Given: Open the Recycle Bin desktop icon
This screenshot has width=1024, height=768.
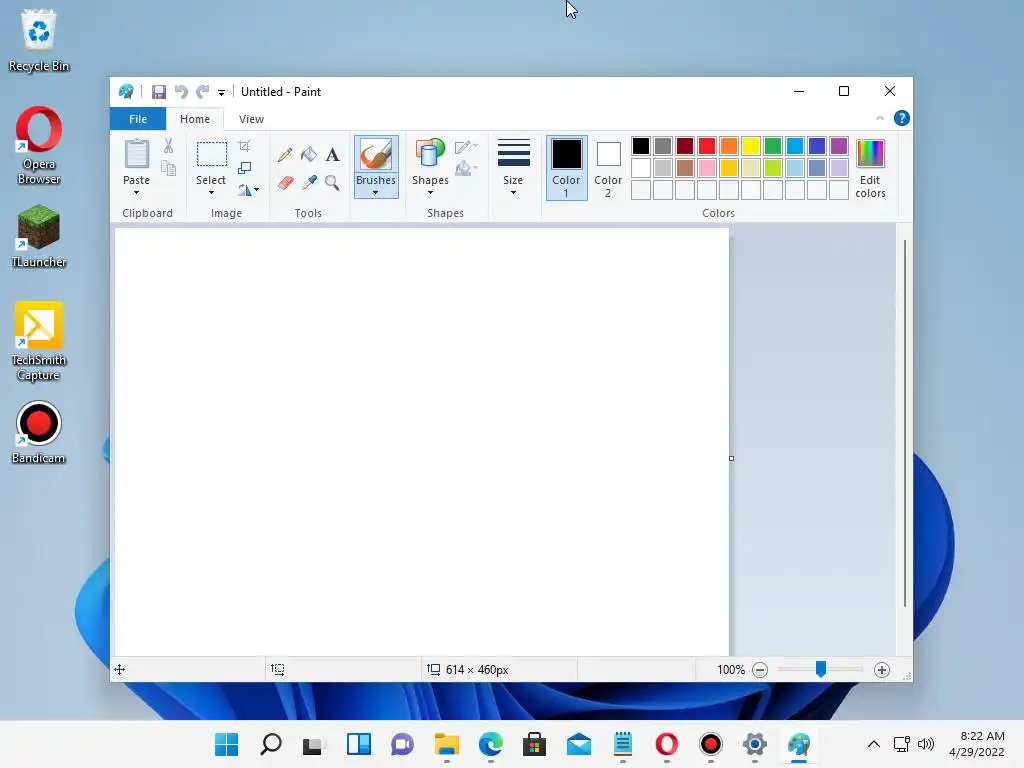Looking at the screenshot, I should (39, 40).
